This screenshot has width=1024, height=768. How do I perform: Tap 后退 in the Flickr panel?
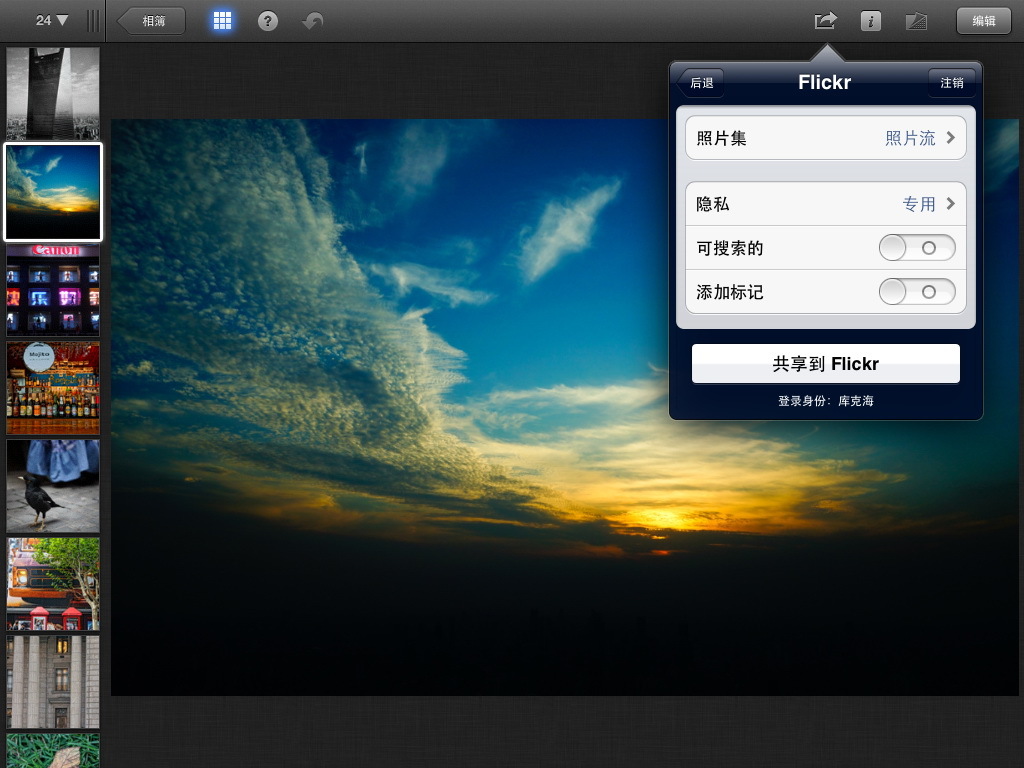point(701,83)
